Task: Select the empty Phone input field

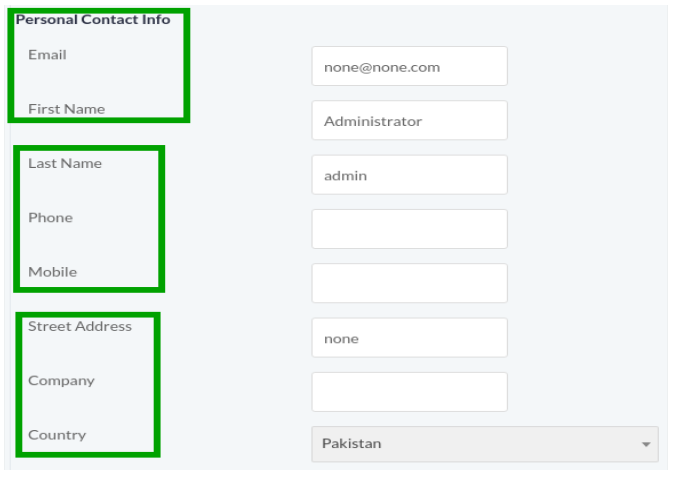Action: click(x=409, y=229)
